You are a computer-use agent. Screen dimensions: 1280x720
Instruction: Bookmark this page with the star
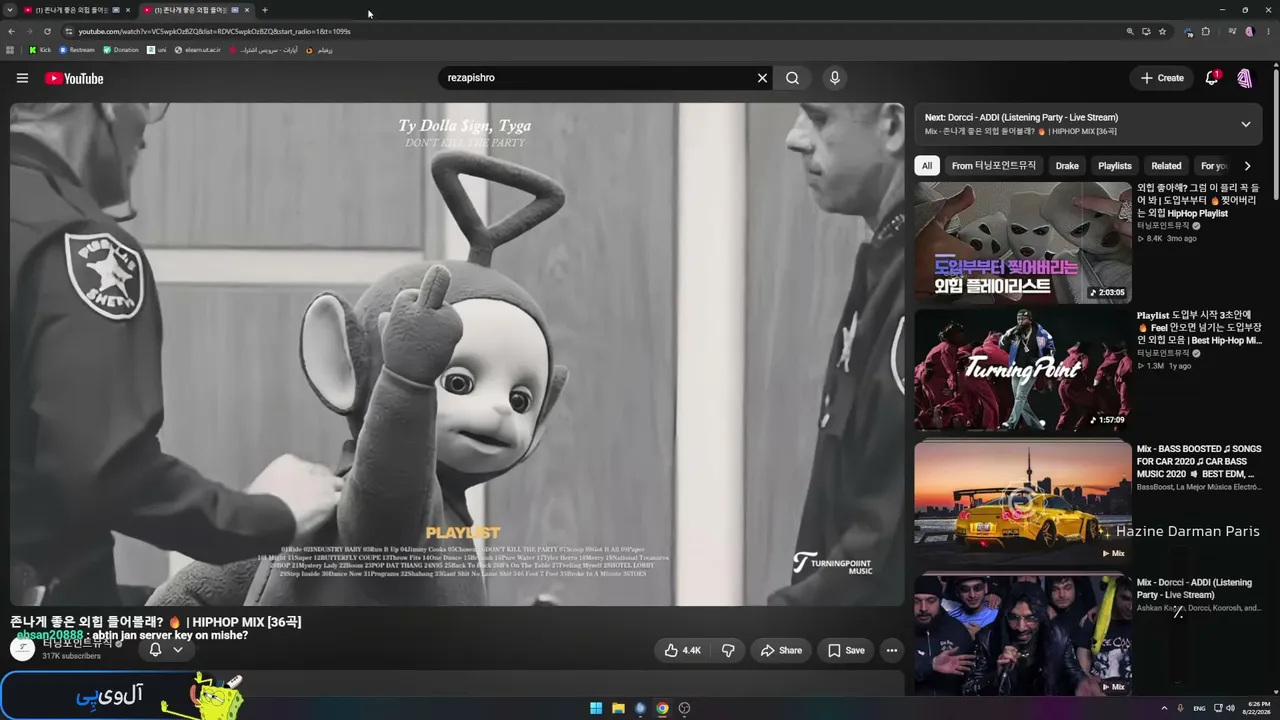(1162, 31)
